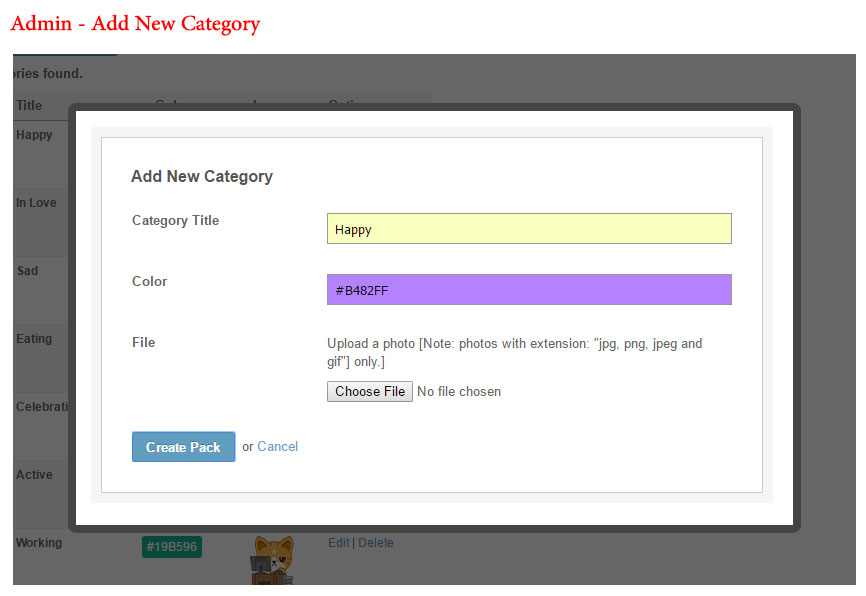Select the Working category title

click(x=38, y=543)
